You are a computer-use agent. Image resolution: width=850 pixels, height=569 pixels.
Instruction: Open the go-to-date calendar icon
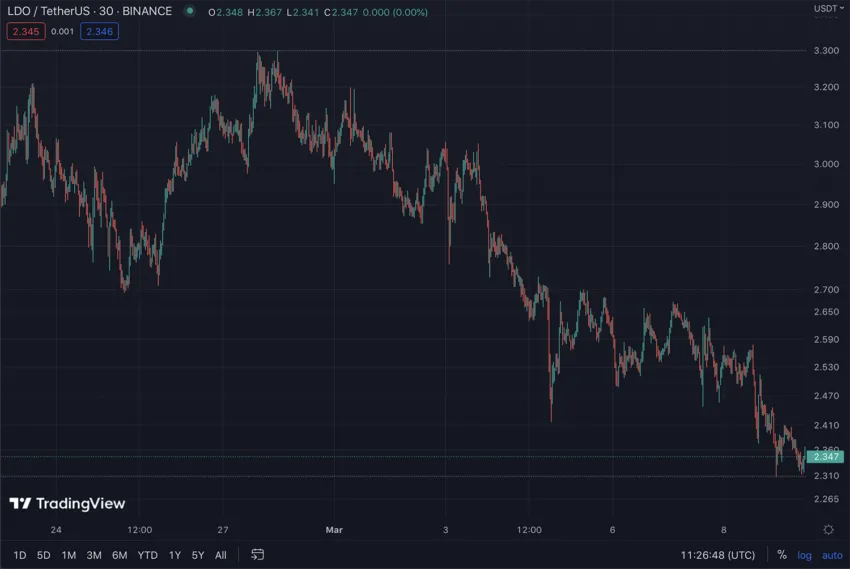point(257,554)
